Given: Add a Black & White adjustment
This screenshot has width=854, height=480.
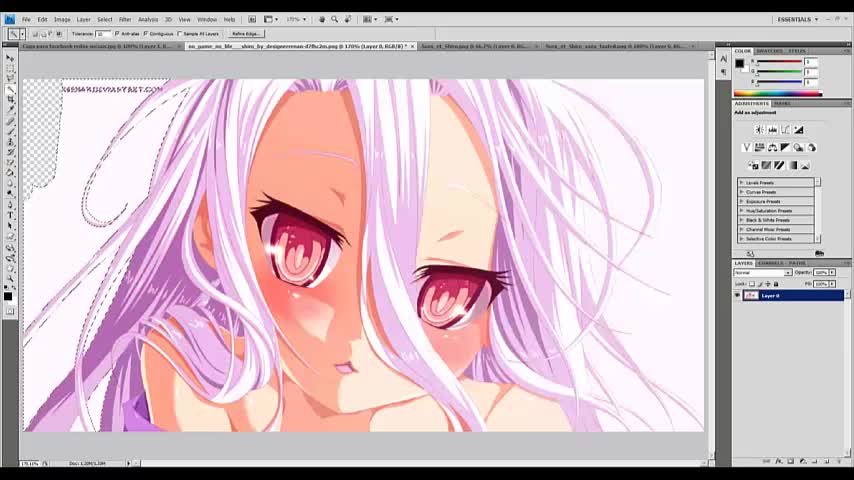Looking at the screenshot, I should point(785,148).
